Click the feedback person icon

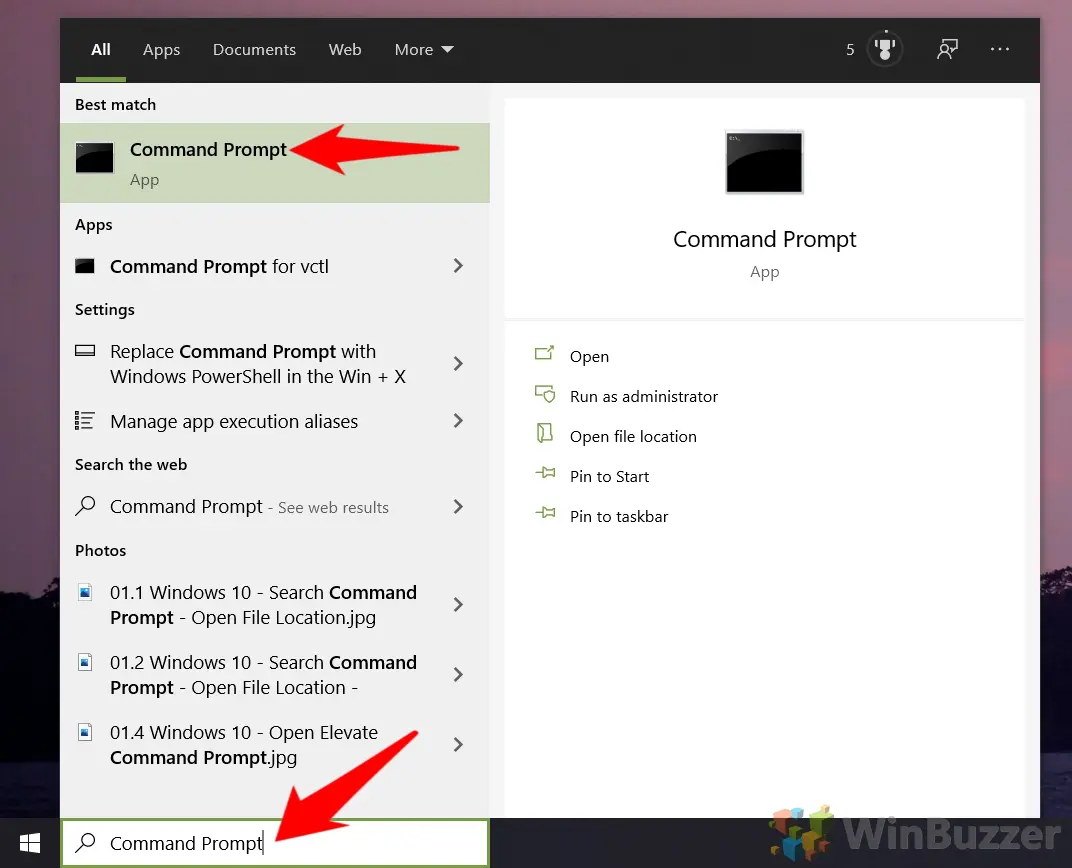click(947, 49)
